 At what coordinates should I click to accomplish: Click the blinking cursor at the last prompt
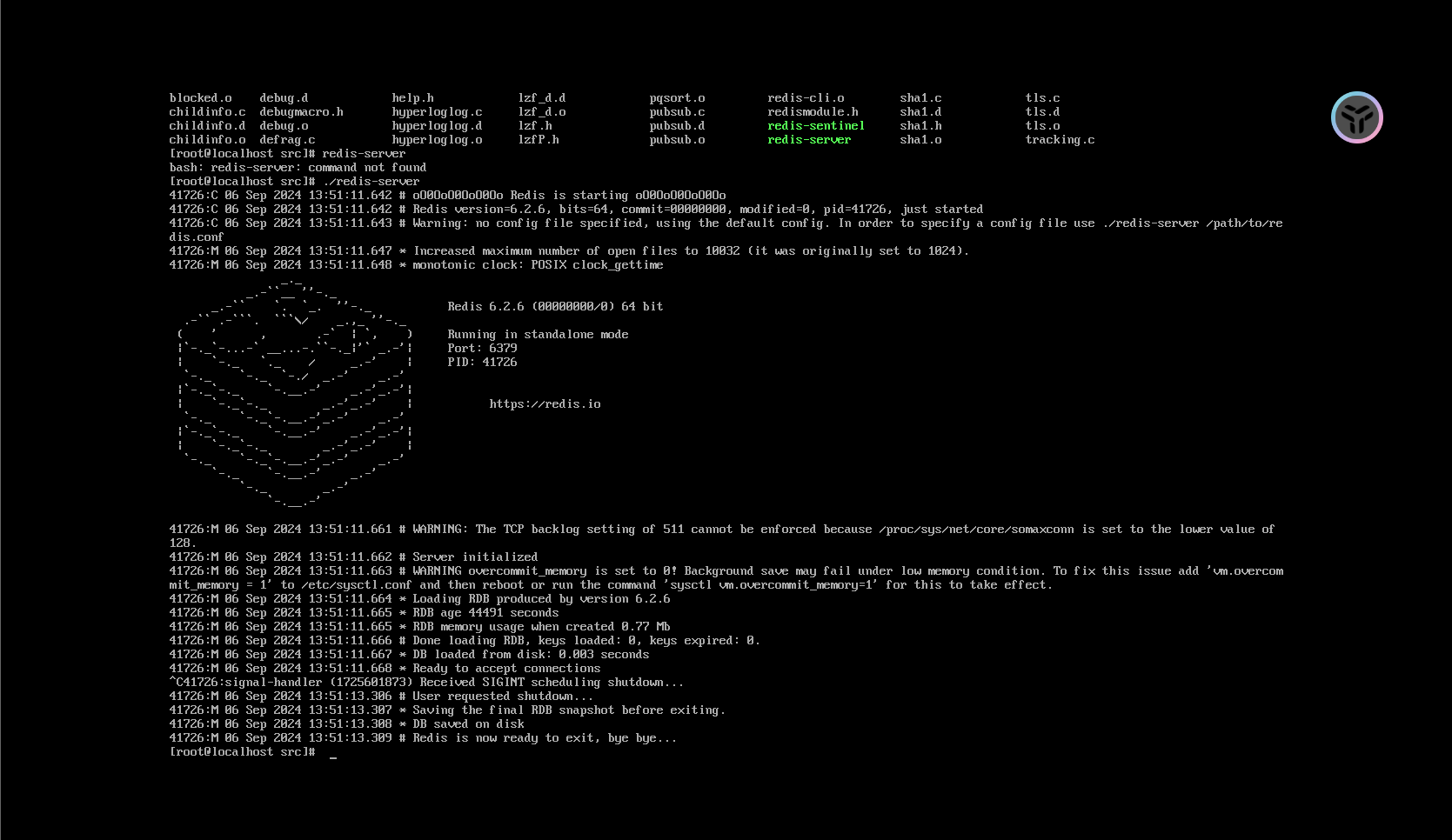333,753
